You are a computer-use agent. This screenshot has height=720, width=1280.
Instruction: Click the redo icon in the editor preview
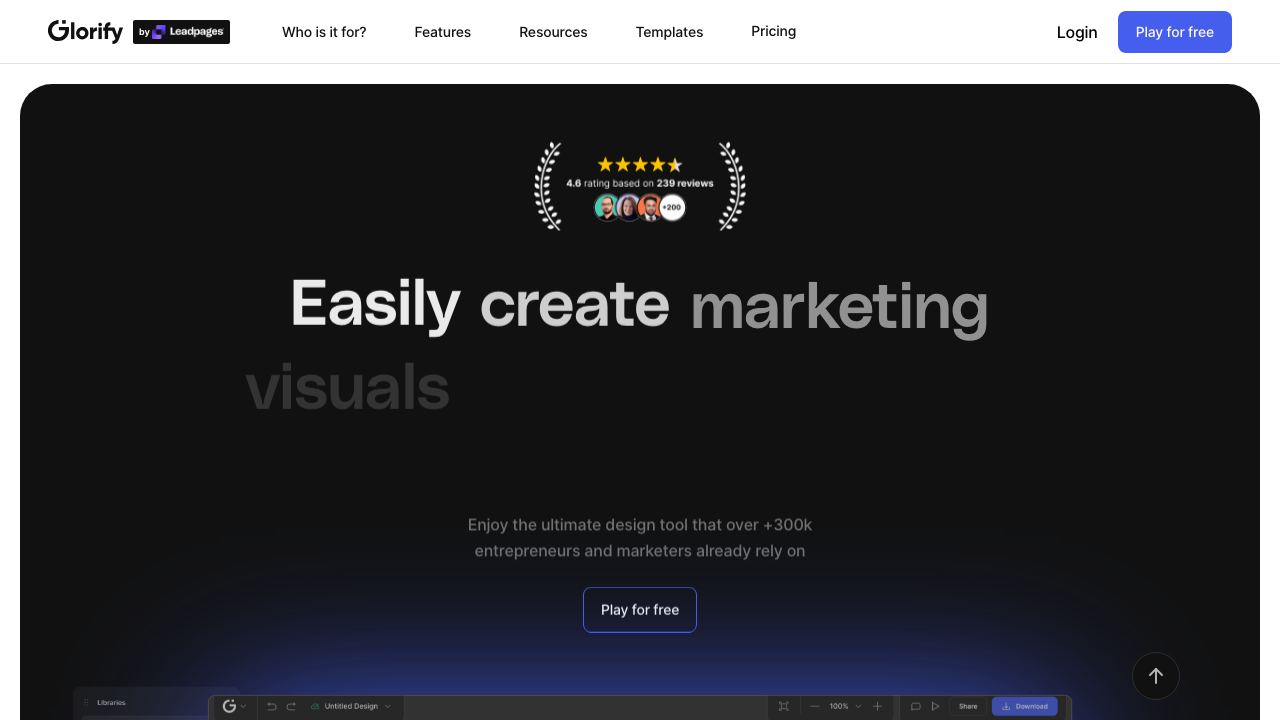tap(291, 706)
